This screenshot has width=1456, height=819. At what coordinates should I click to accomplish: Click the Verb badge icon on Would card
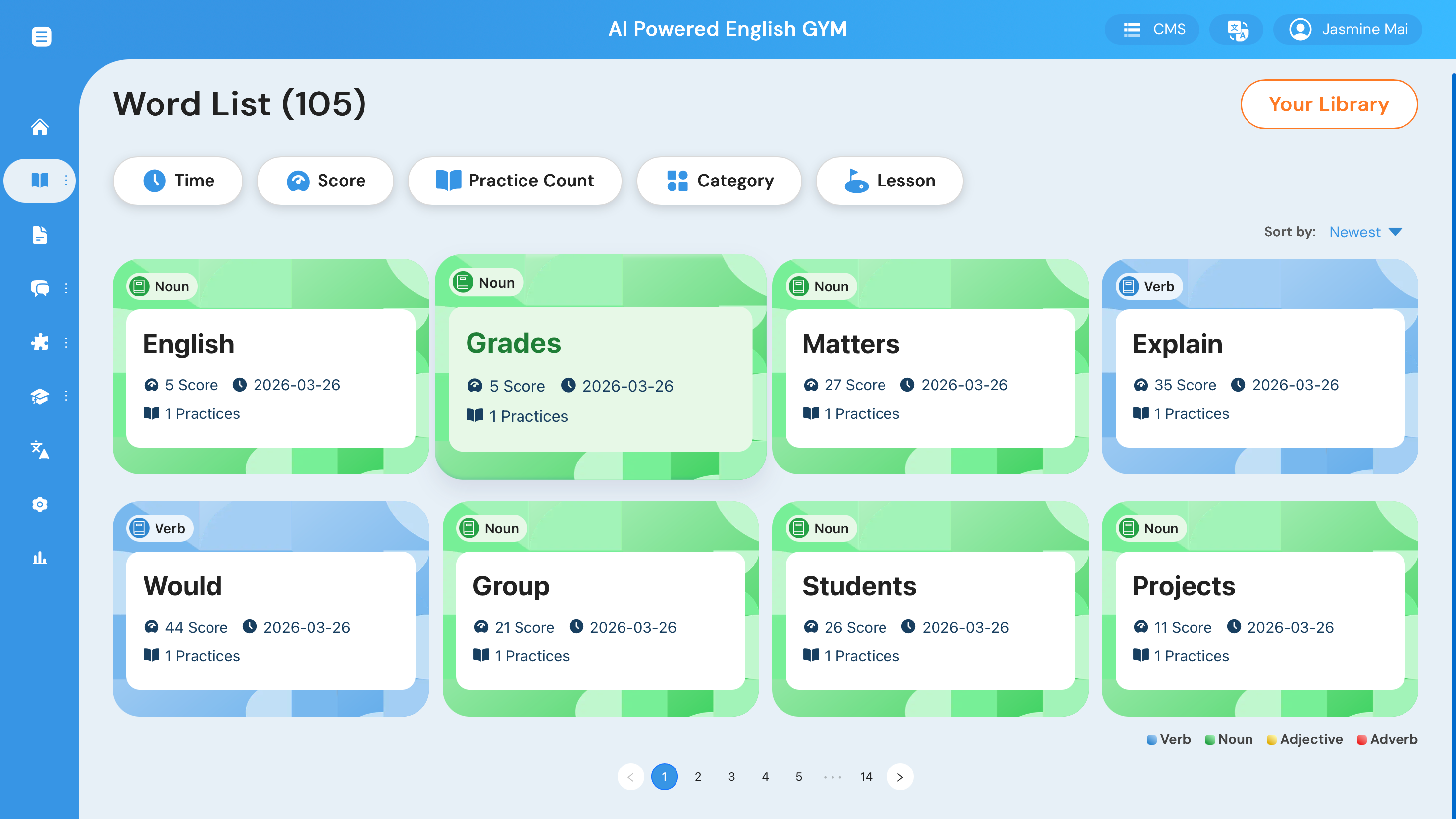tap(139, 528)
